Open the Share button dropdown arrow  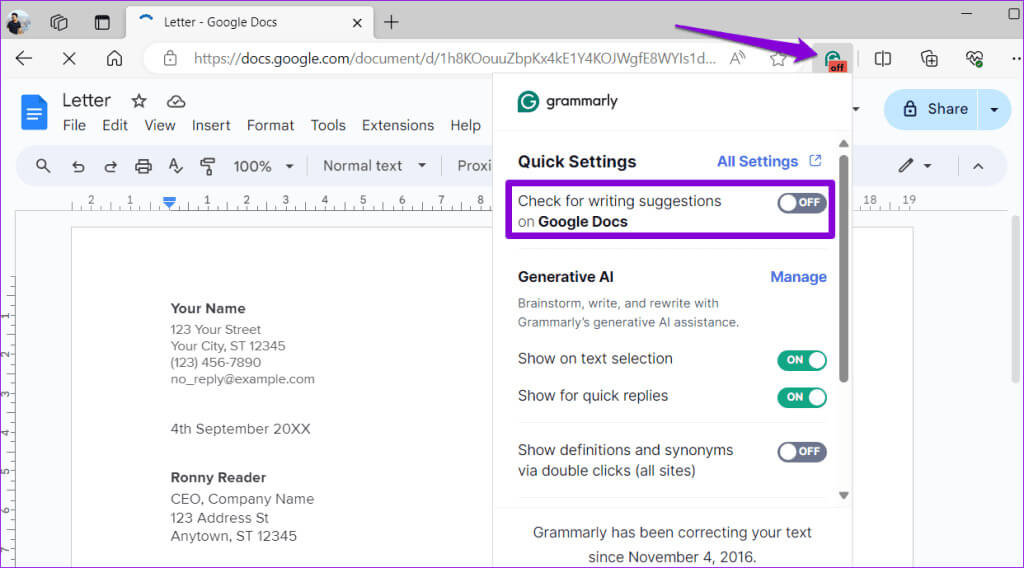[x=993, y=109]
